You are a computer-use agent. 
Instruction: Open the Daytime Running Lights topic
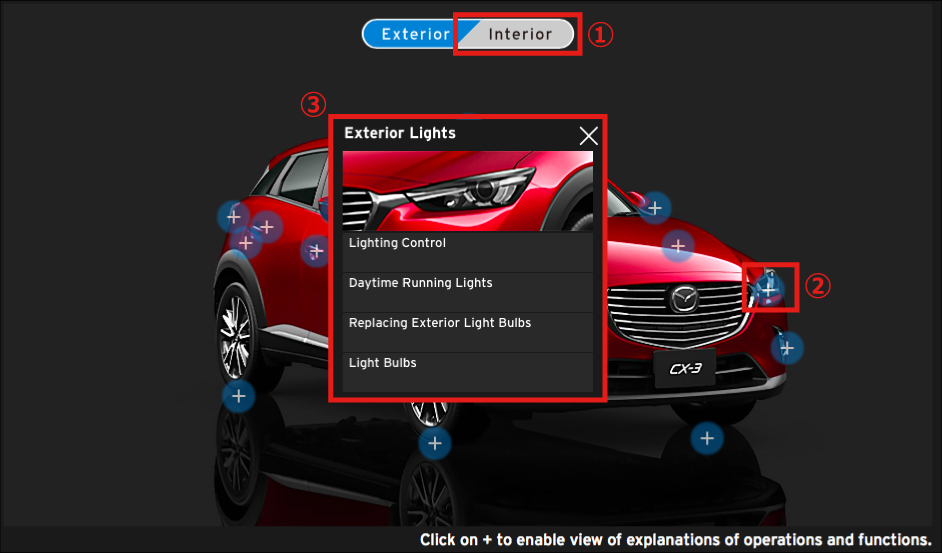[468, 284]
